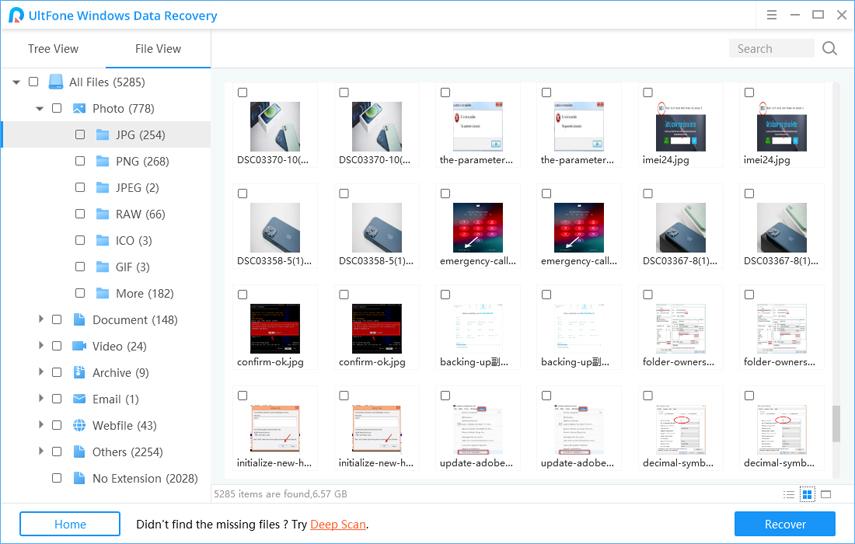This screenshot has height=544, width=855.
Task: Click the Home button
Action: click(70, 524)
